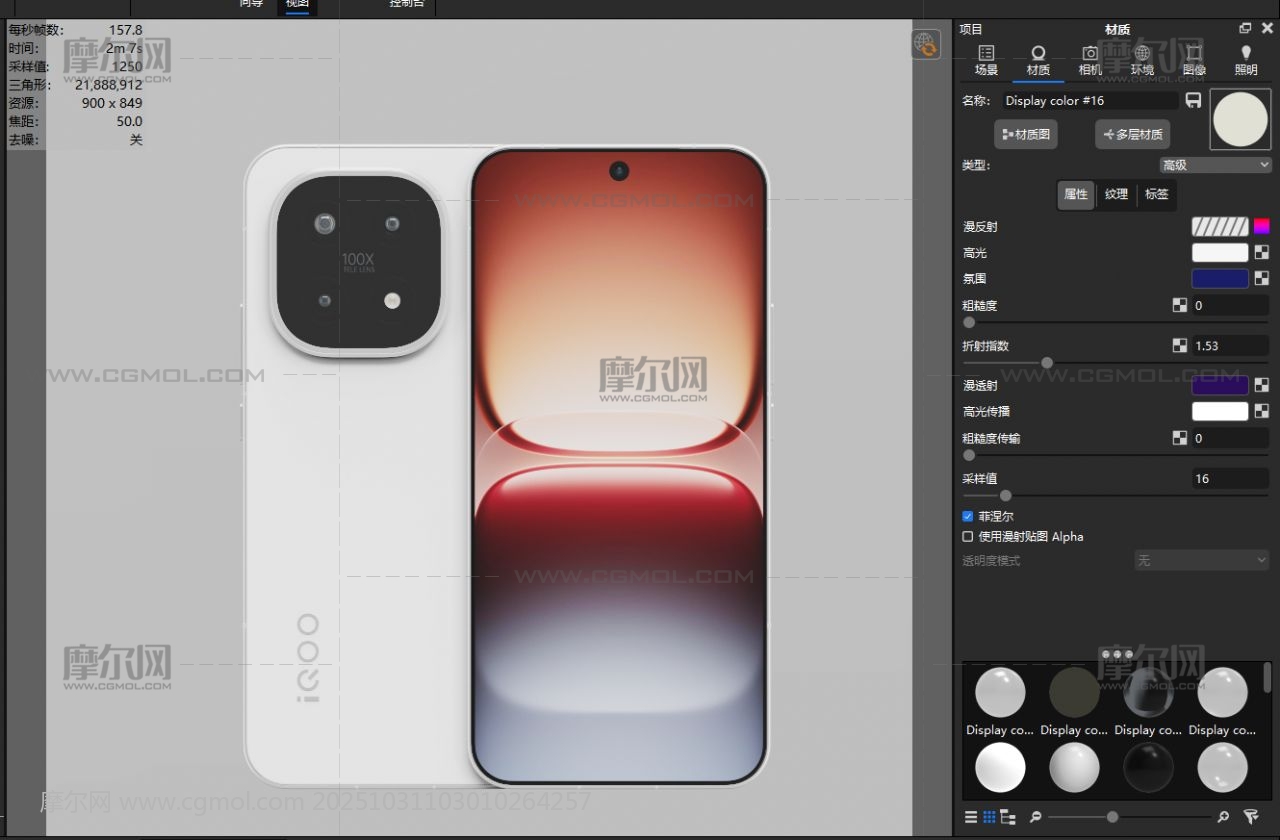The image size is (1280, 840).
Task: Click the save material floppy disk icon
Action: click(1193, 101)
